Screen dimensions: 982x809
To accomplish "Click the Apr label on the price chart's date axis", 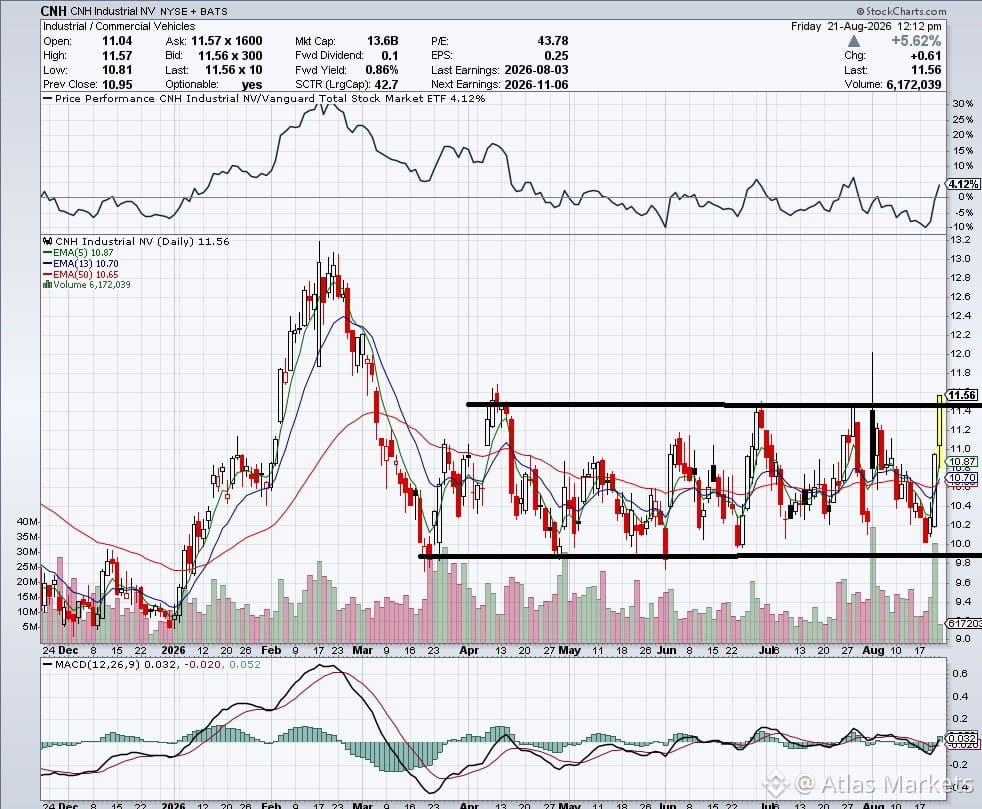I will (469, 651).
